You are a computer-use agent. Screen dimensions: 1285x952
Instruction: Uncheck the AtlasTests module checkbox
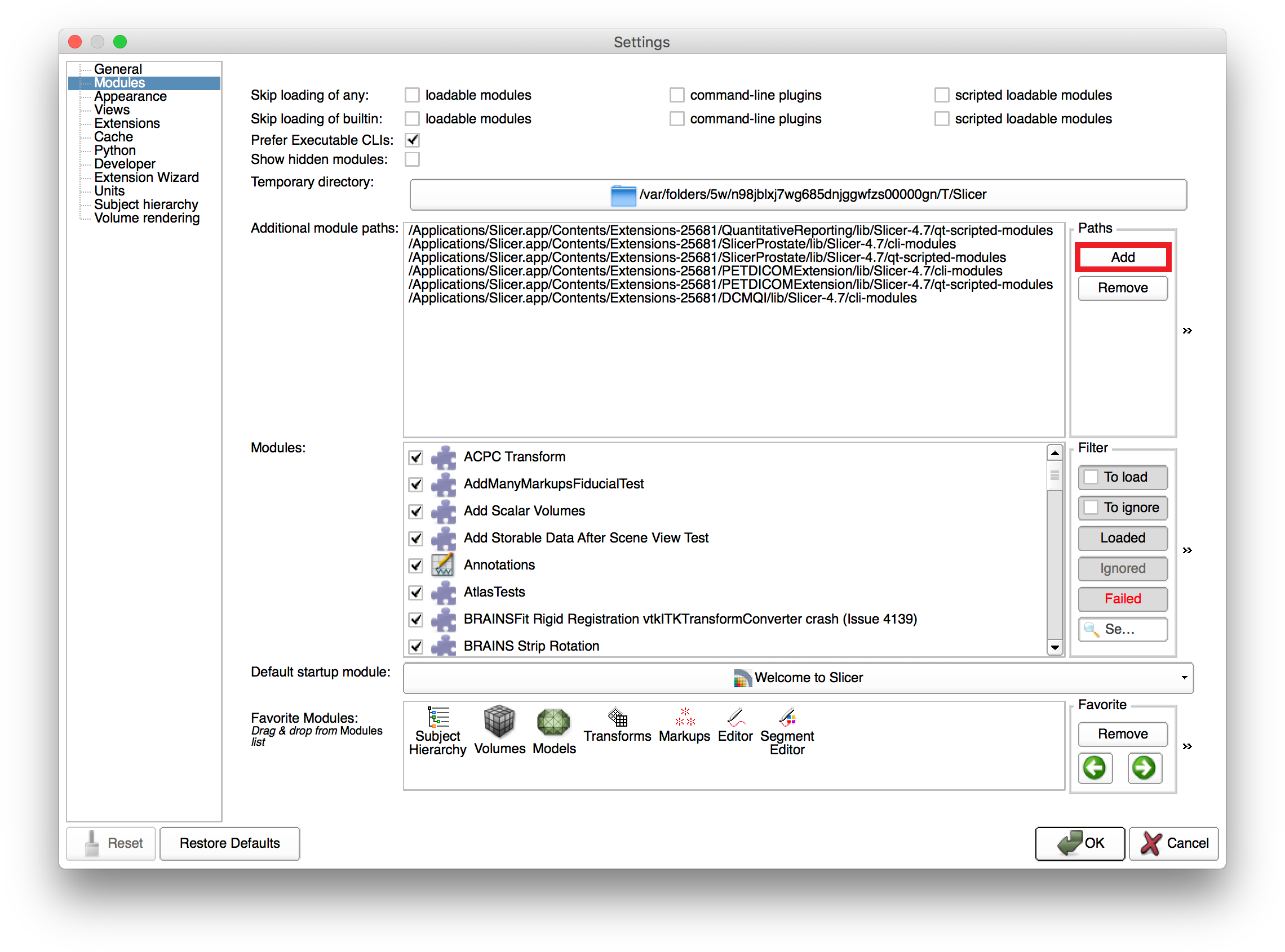coord(415,593)
